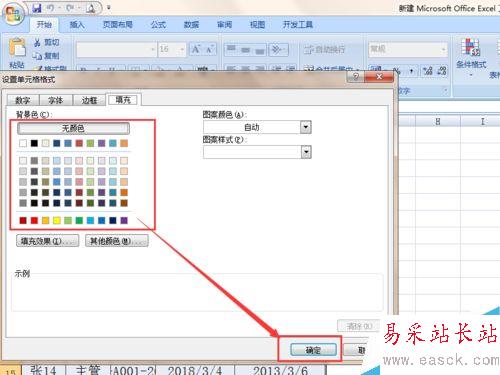Select the cell containing 2018/3/4
Image resolution: width=500 pixels, height=375 pixels.
[x=195, y=370]
